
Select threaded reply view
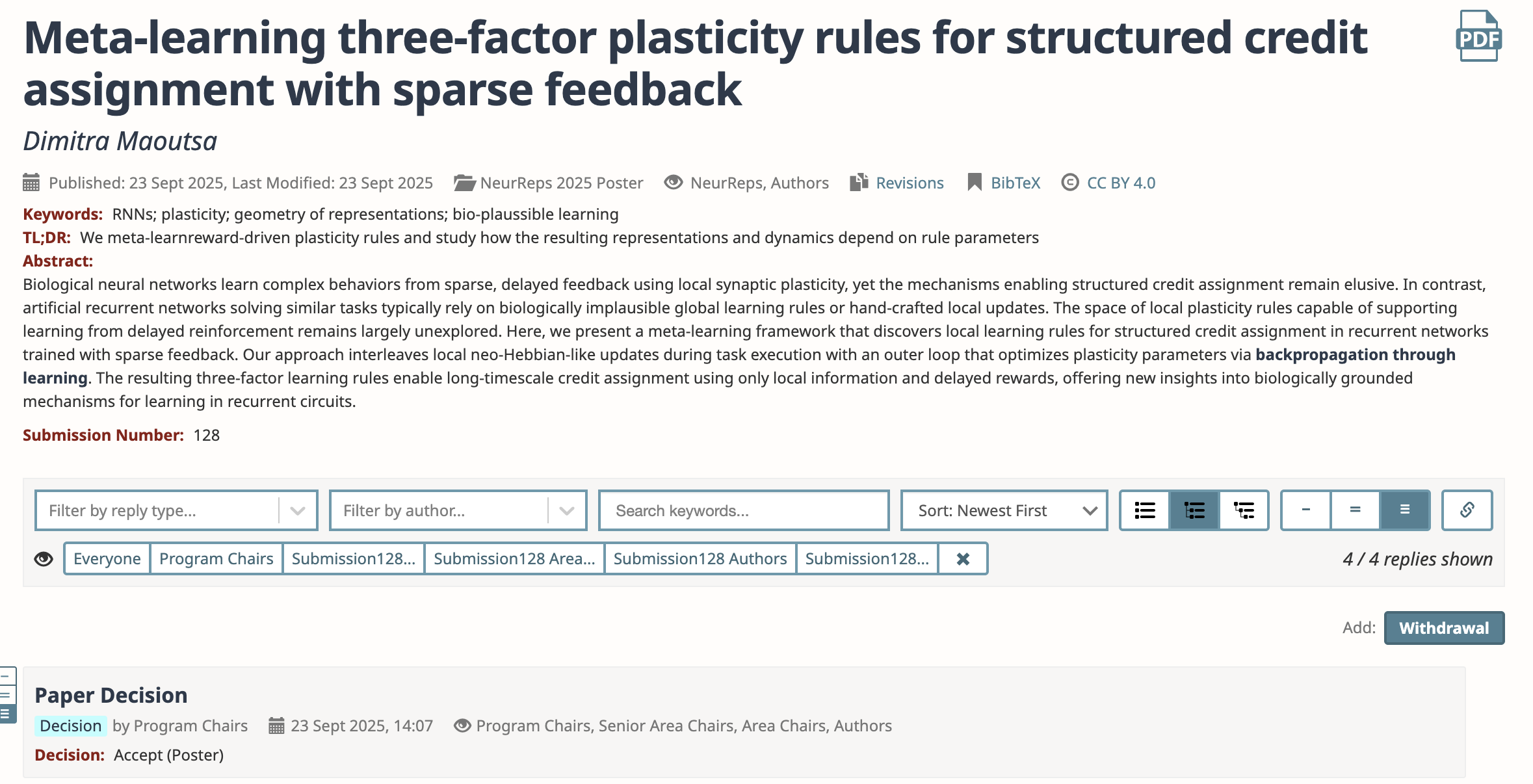1194,510
